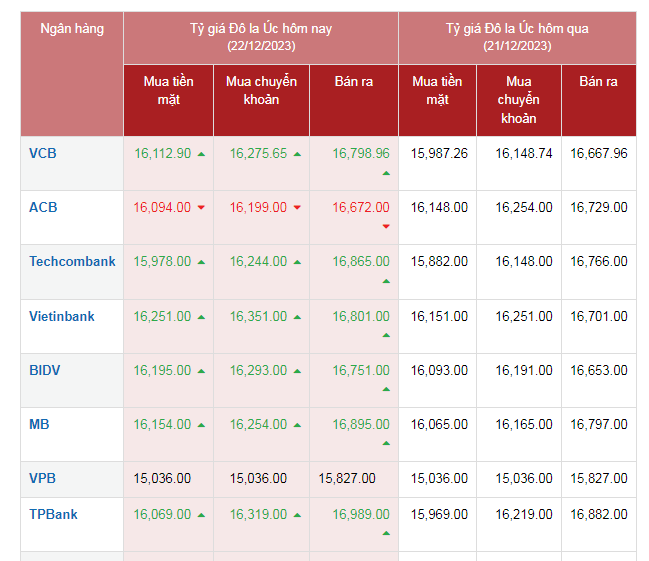Click the red down arrow beside 16,199.00
649x561 pixels.
297,208
